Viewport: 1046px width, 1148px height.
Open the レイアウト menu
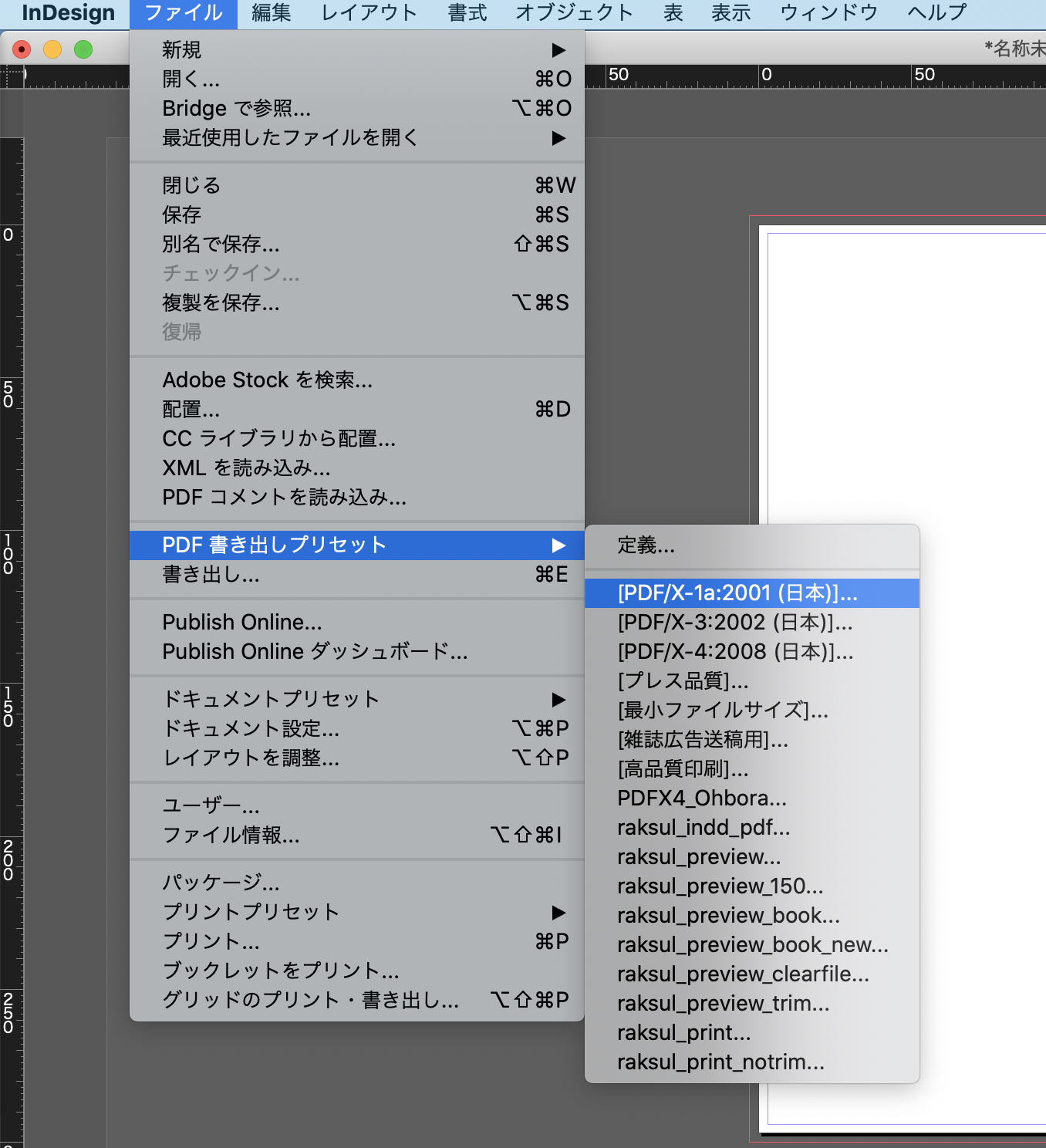(369, 13)
